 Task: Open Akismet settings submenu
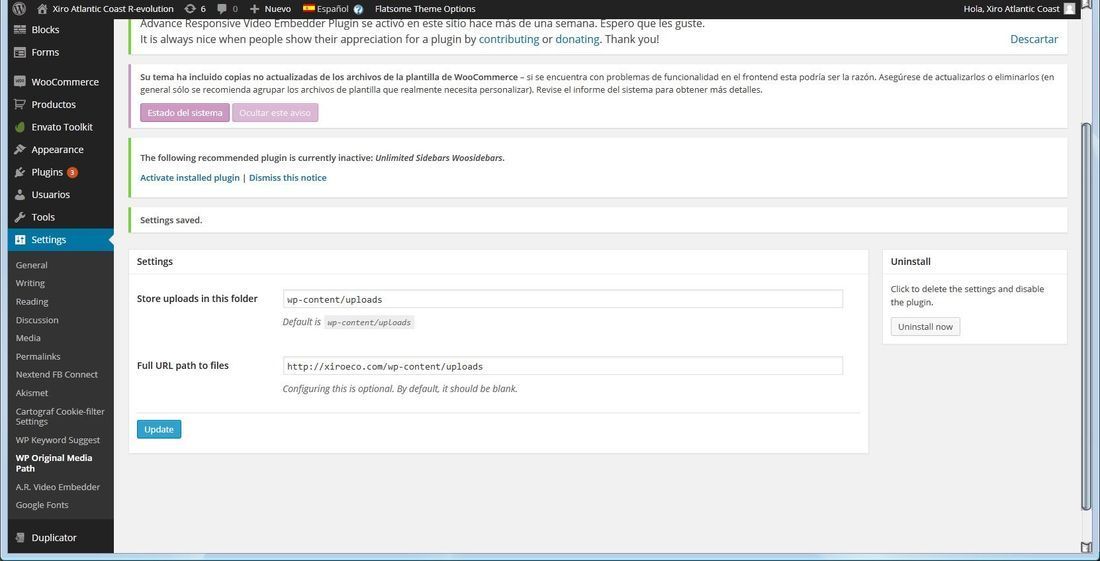32,393
